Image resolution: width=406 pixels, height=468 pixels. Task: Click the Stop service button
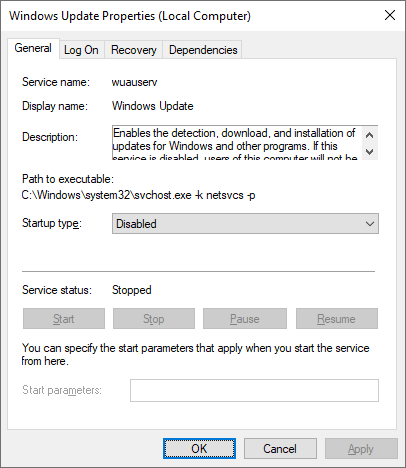click(x=154, y=319)
